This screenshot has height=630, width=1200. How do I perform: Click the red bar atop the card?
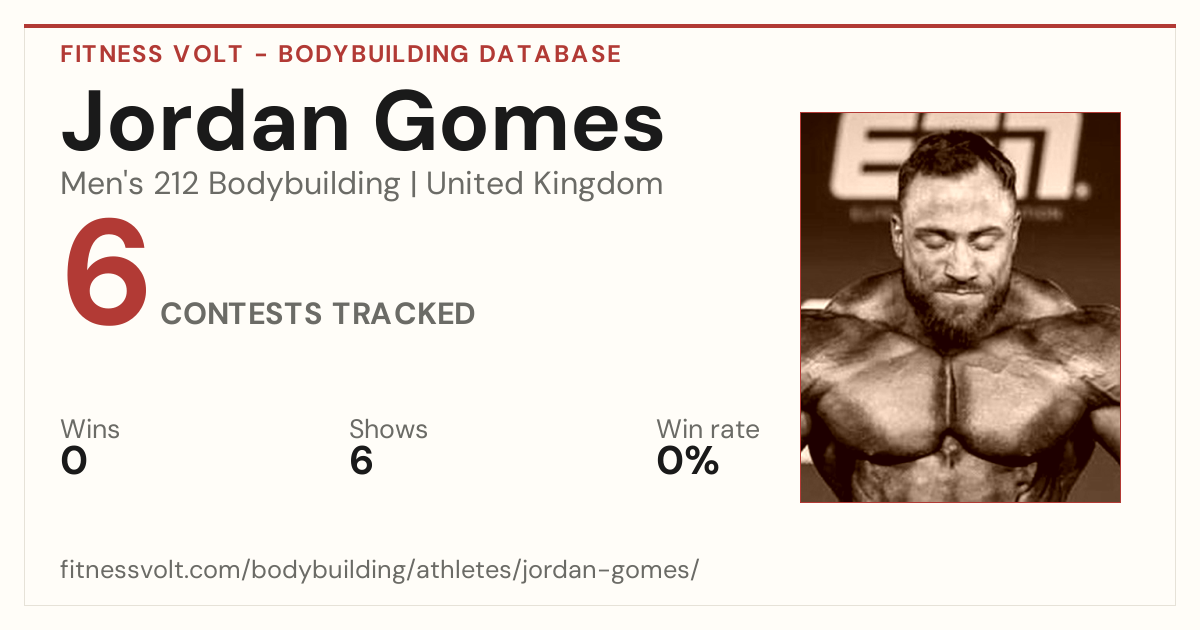click(600, 26)
